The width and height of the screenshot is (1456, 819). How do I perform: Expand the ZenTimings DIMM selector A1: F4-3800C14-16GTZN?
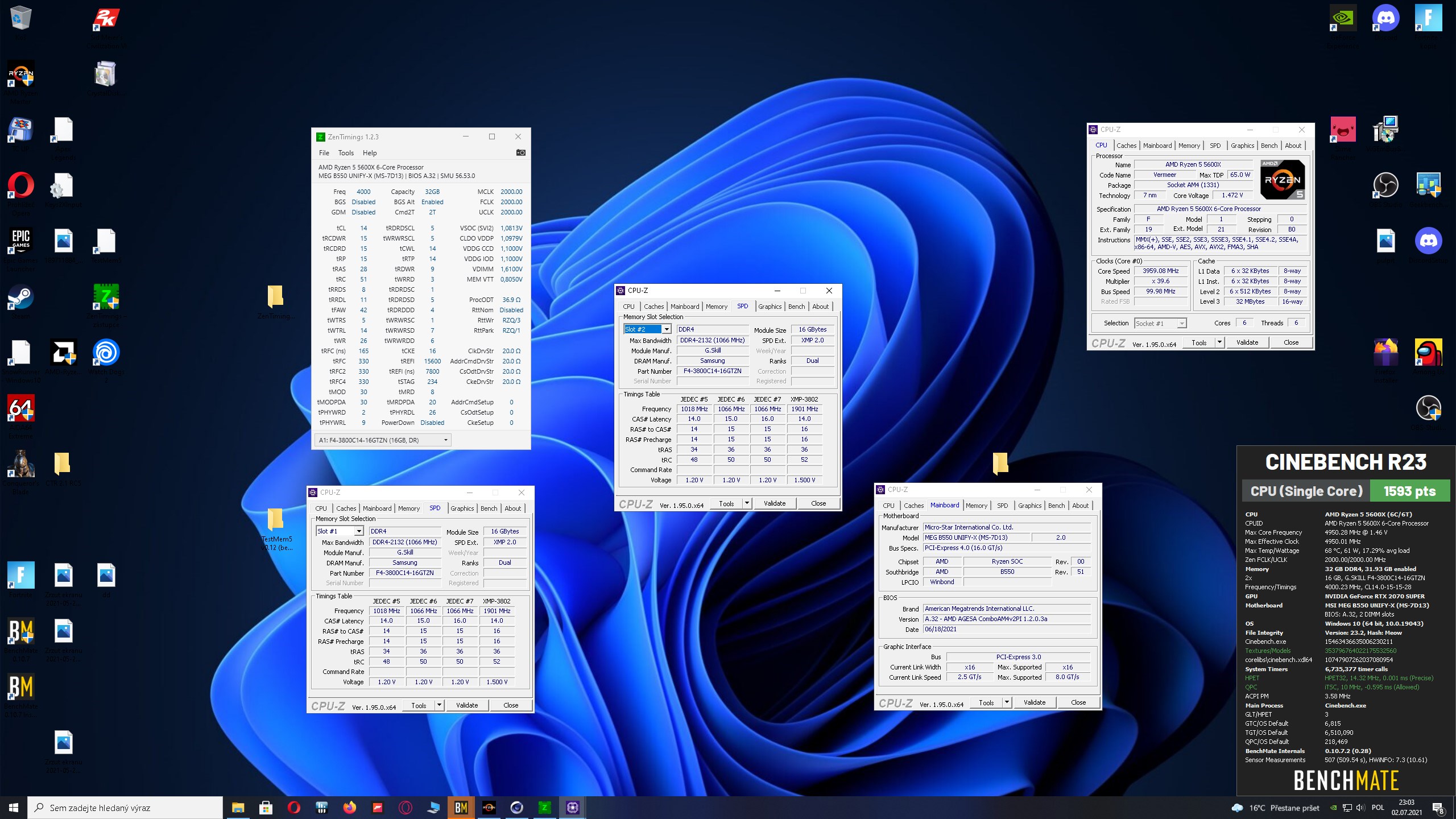click(x=383, y=440)
